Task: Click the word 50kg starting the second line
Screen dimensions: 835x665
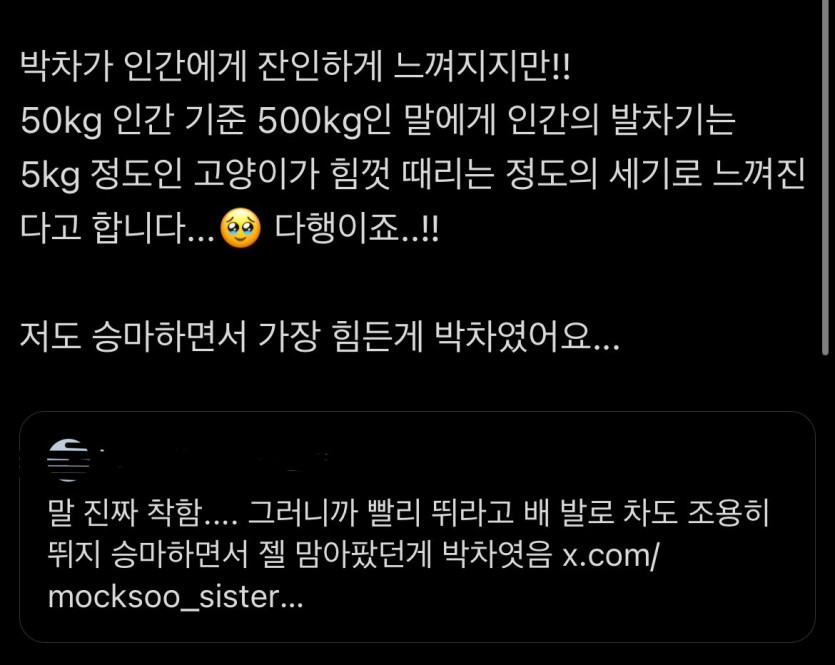Action: (x=61, y=120)
